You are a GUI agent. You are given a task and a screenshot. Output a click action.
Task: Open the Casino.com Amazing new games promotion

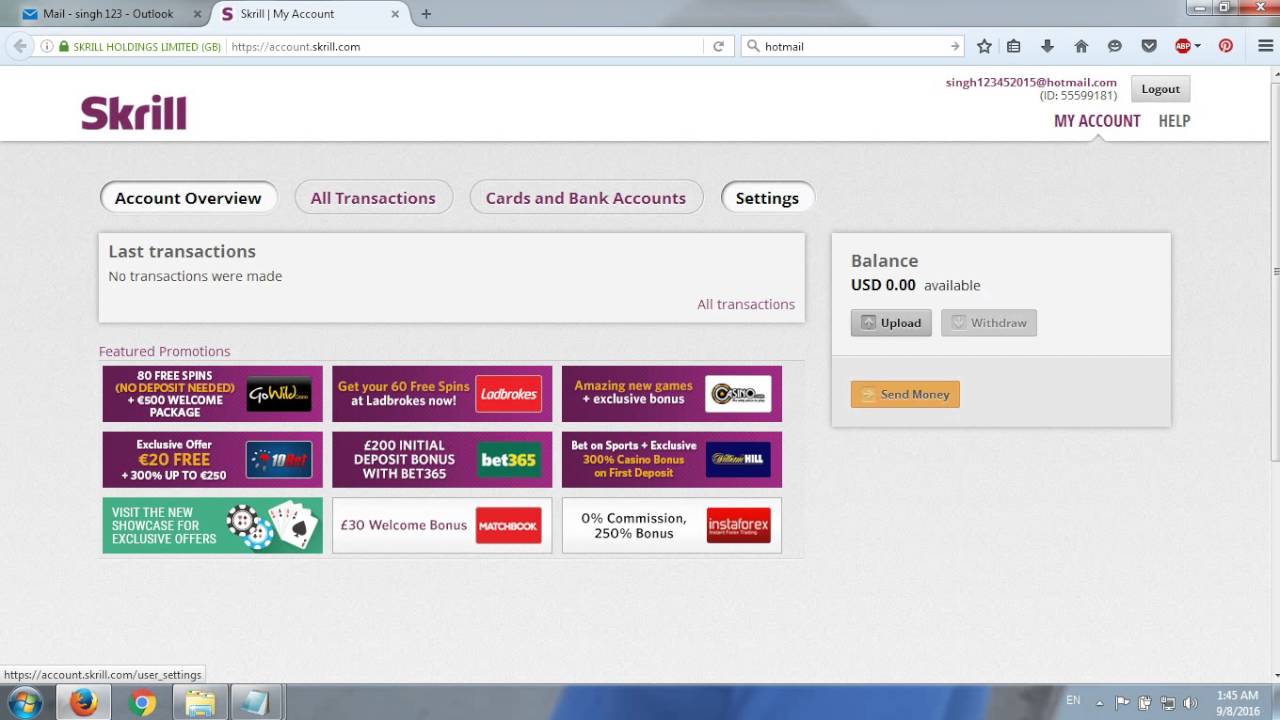tap(672, 394)
